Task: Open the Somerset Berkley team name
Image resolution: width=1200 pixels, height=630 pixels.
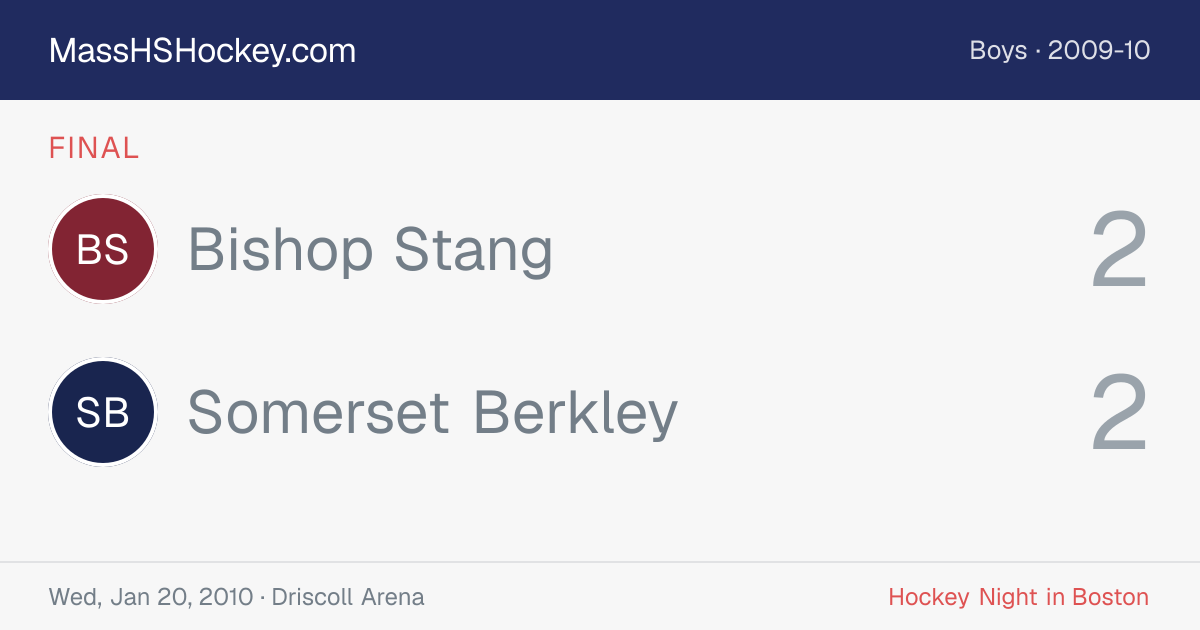Action: pos(433,412)
